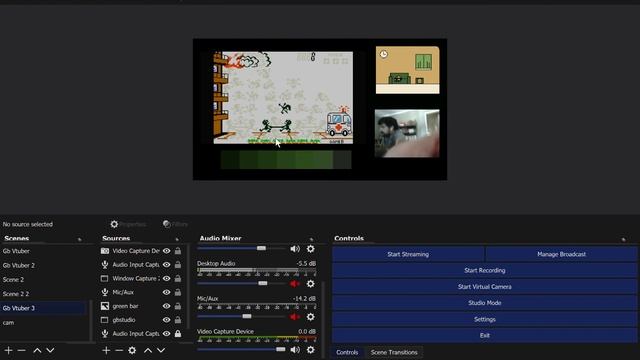The image size is (640, 360).
Task: Click the camera icon of Video Capture Device source
Action: 105,251
